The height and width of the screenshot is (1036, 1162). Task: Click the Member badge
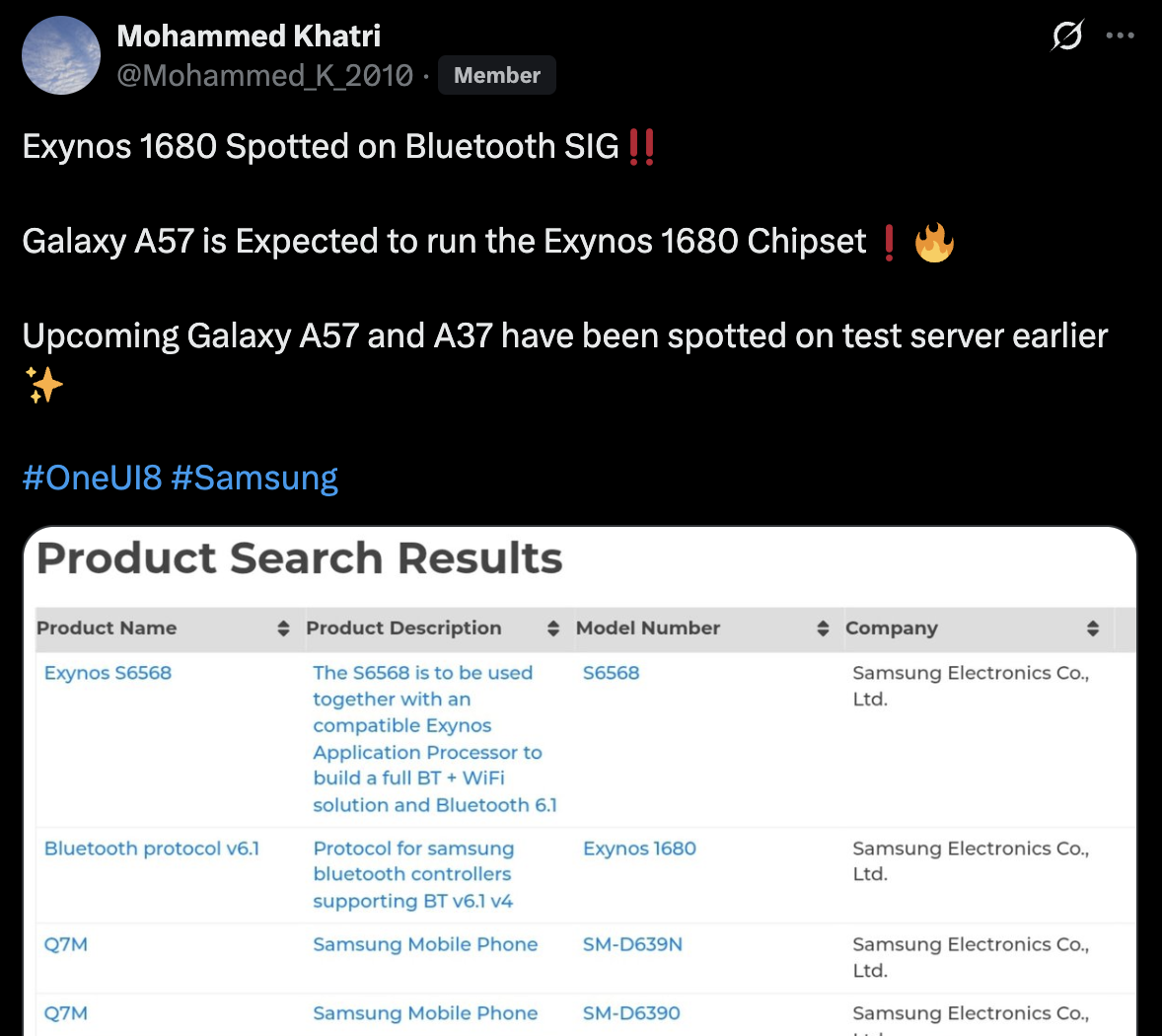click(x=496, y=75)
